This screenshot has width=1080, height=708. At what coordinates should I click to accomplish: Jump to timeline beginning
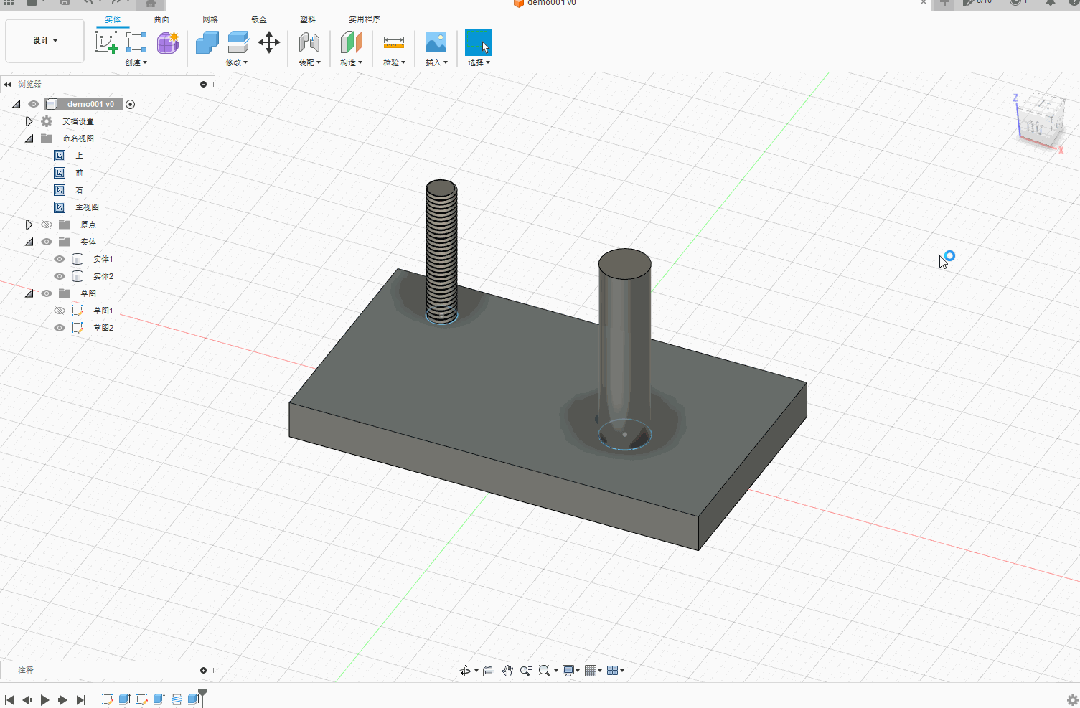coord(9,700)
